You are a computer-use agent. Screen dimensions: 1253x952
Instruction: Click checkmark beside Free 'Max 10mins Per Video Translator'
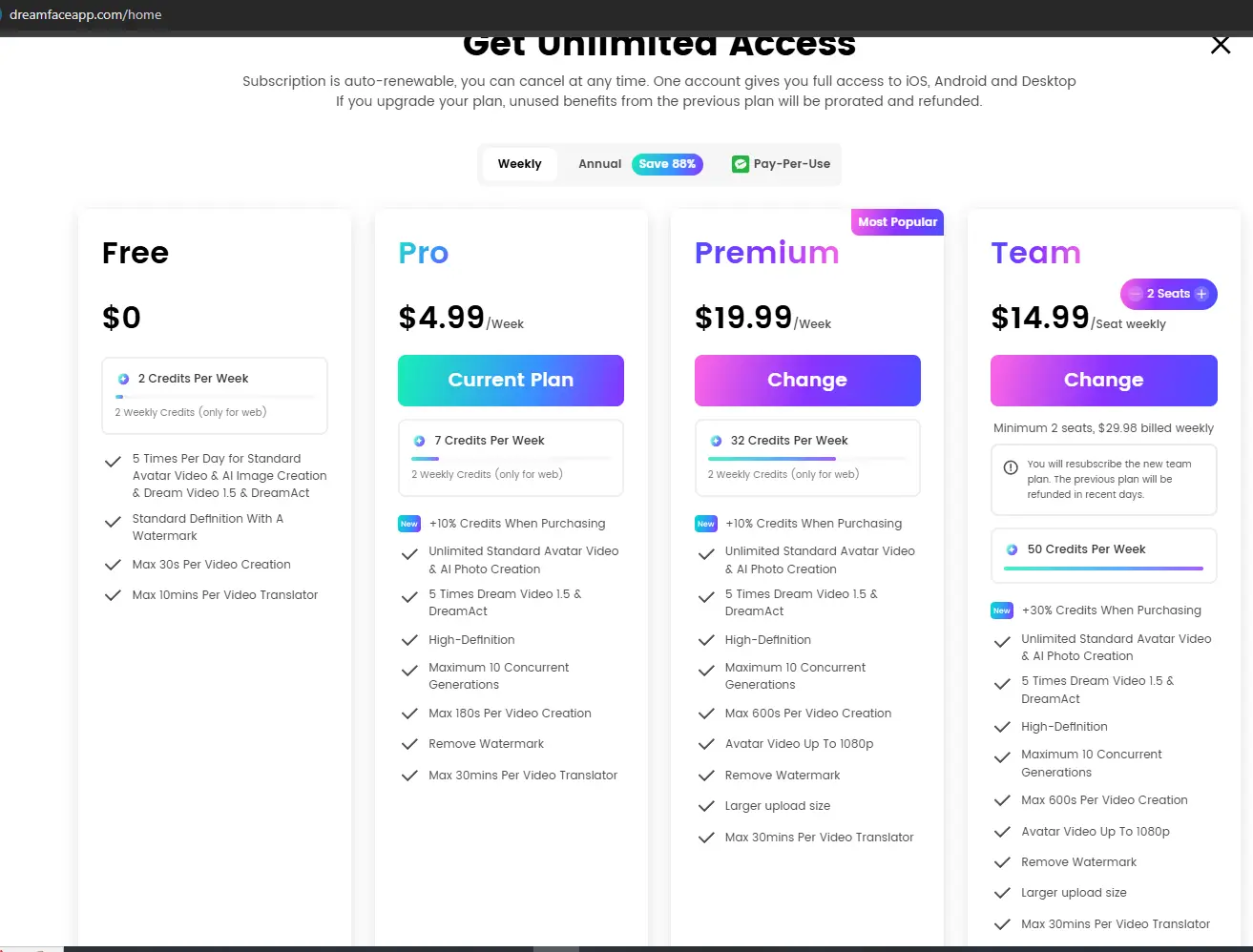113,595
